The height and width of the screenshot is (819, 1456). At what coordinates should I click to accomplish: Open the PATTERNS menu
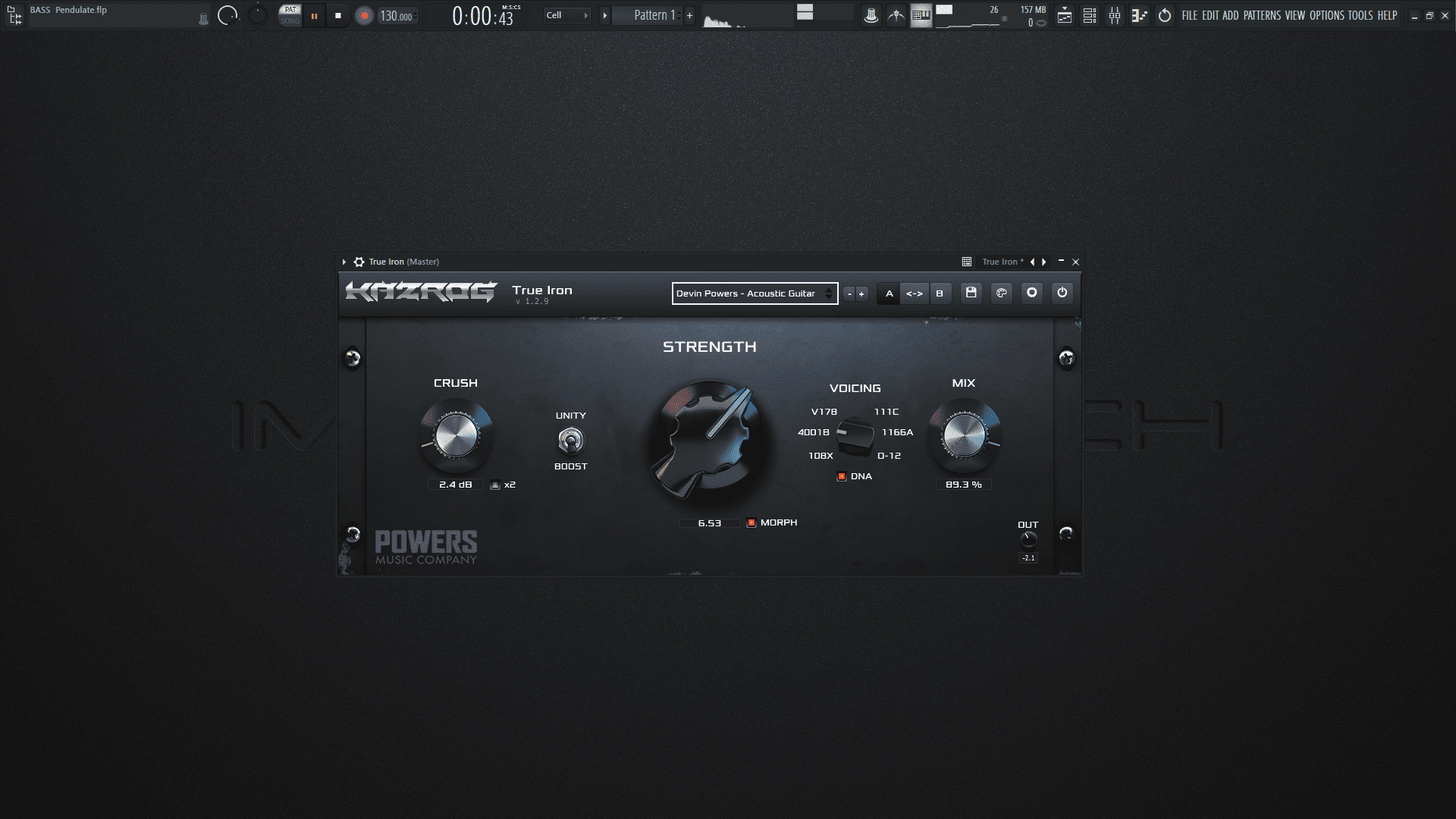click(x=1262, y=15)
